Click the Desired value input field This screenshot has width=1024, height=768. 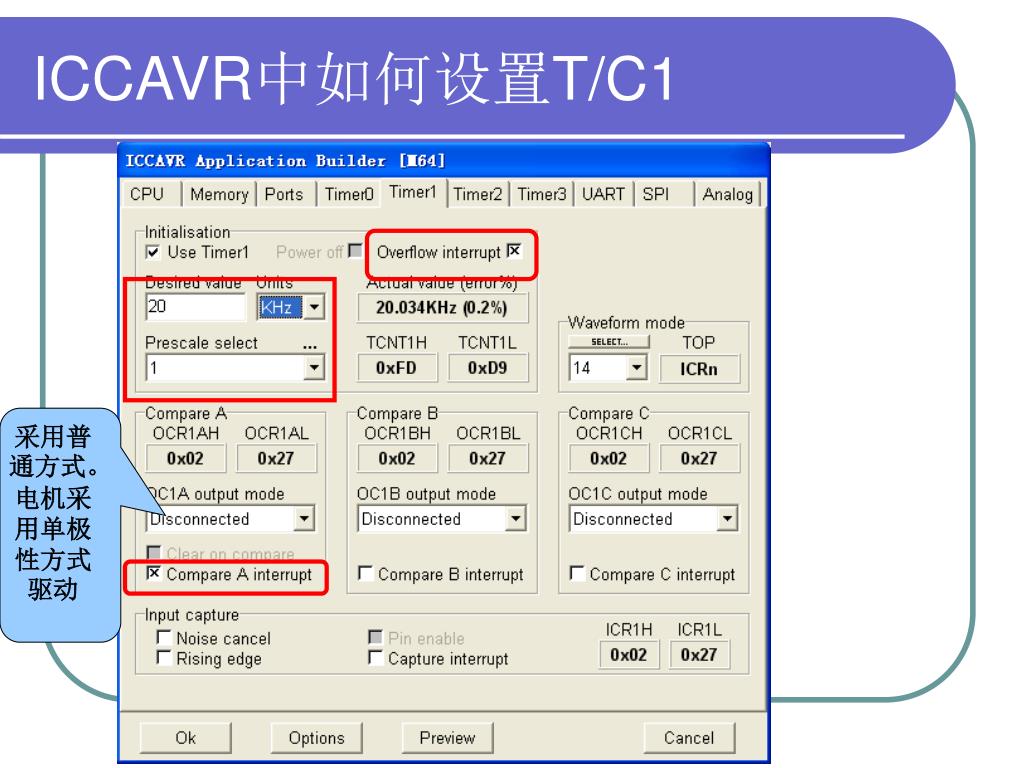195,306
